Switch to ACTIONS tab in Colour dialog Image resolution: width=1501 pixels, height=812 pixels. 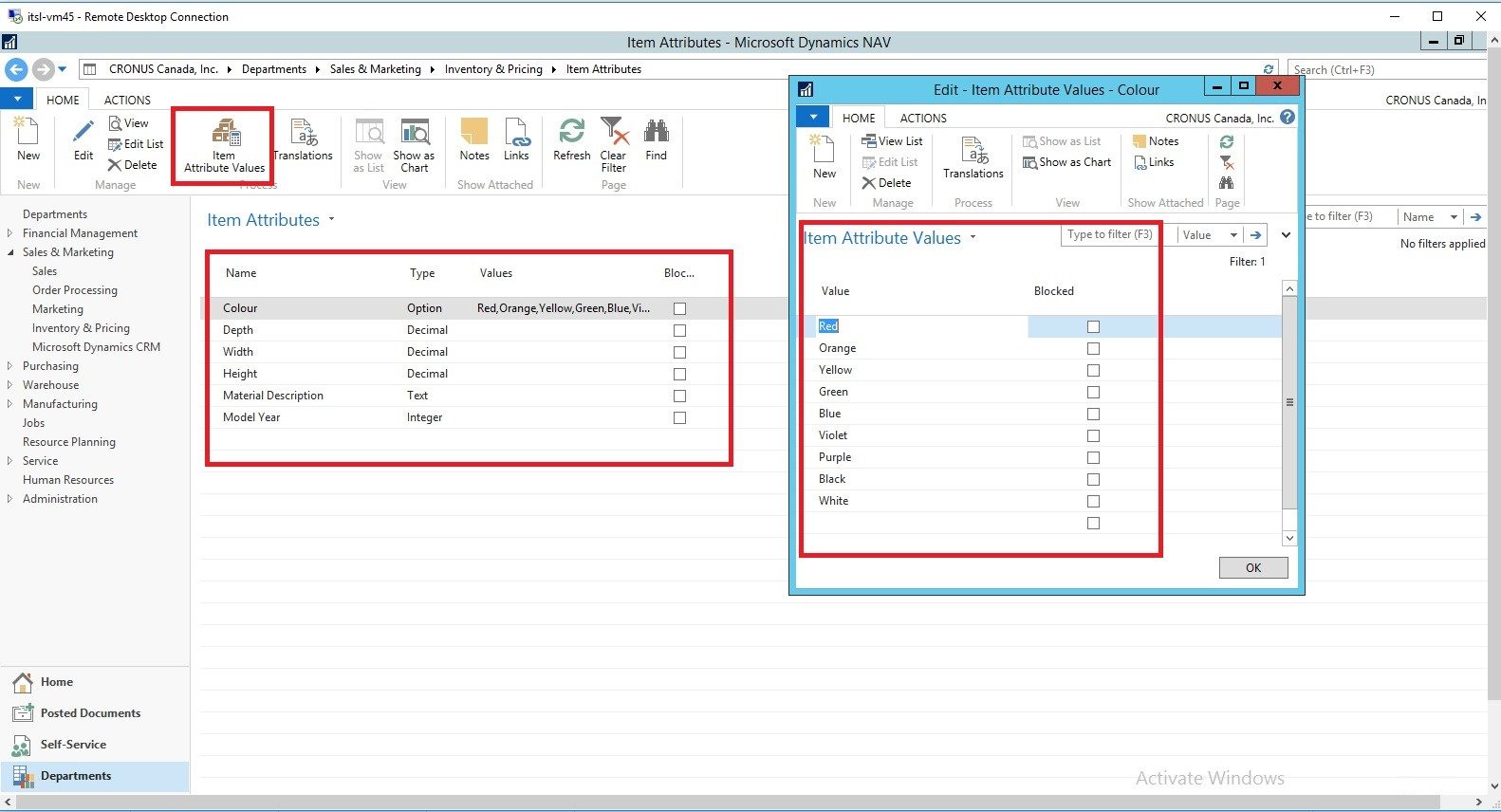pos(923,118)
